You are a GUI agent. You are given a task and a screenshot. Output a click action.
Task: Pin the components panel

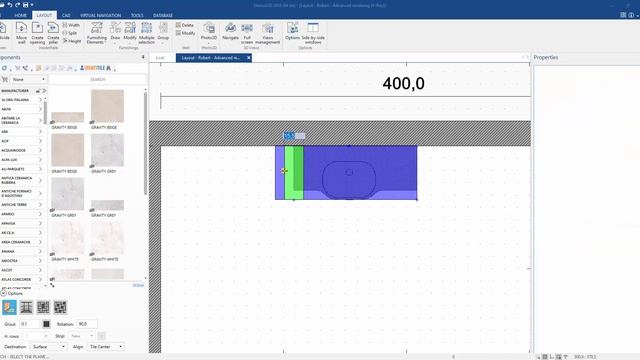[143, 57]
